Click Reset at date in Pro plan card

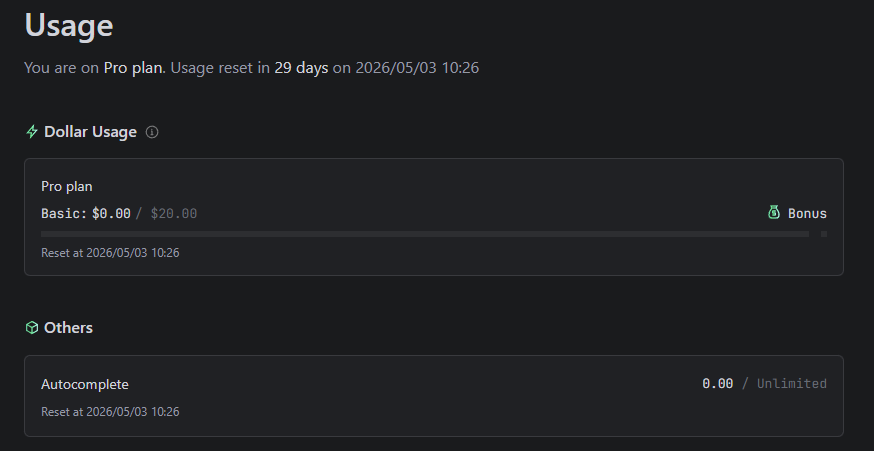[110, 253]
